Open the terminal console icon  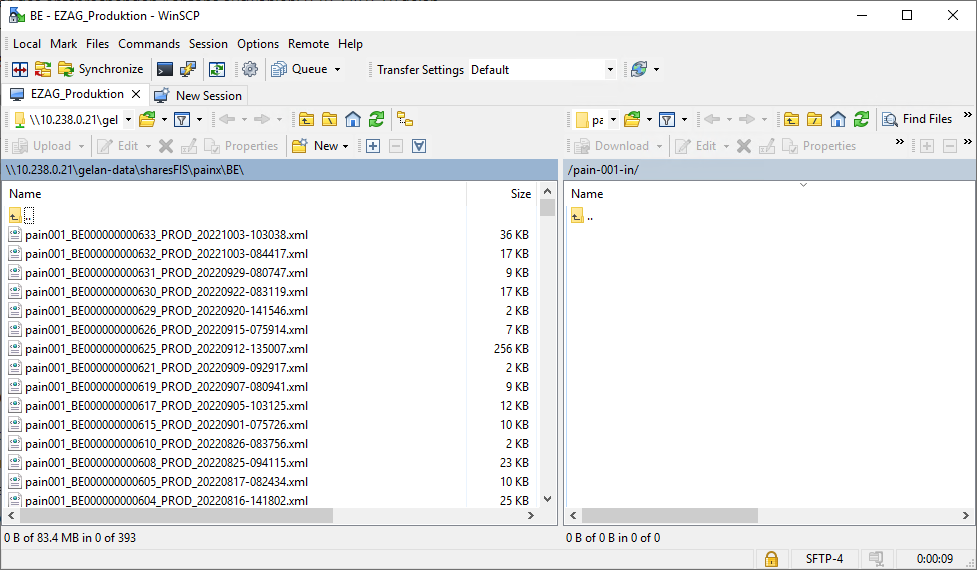click(x=164, y=69)
